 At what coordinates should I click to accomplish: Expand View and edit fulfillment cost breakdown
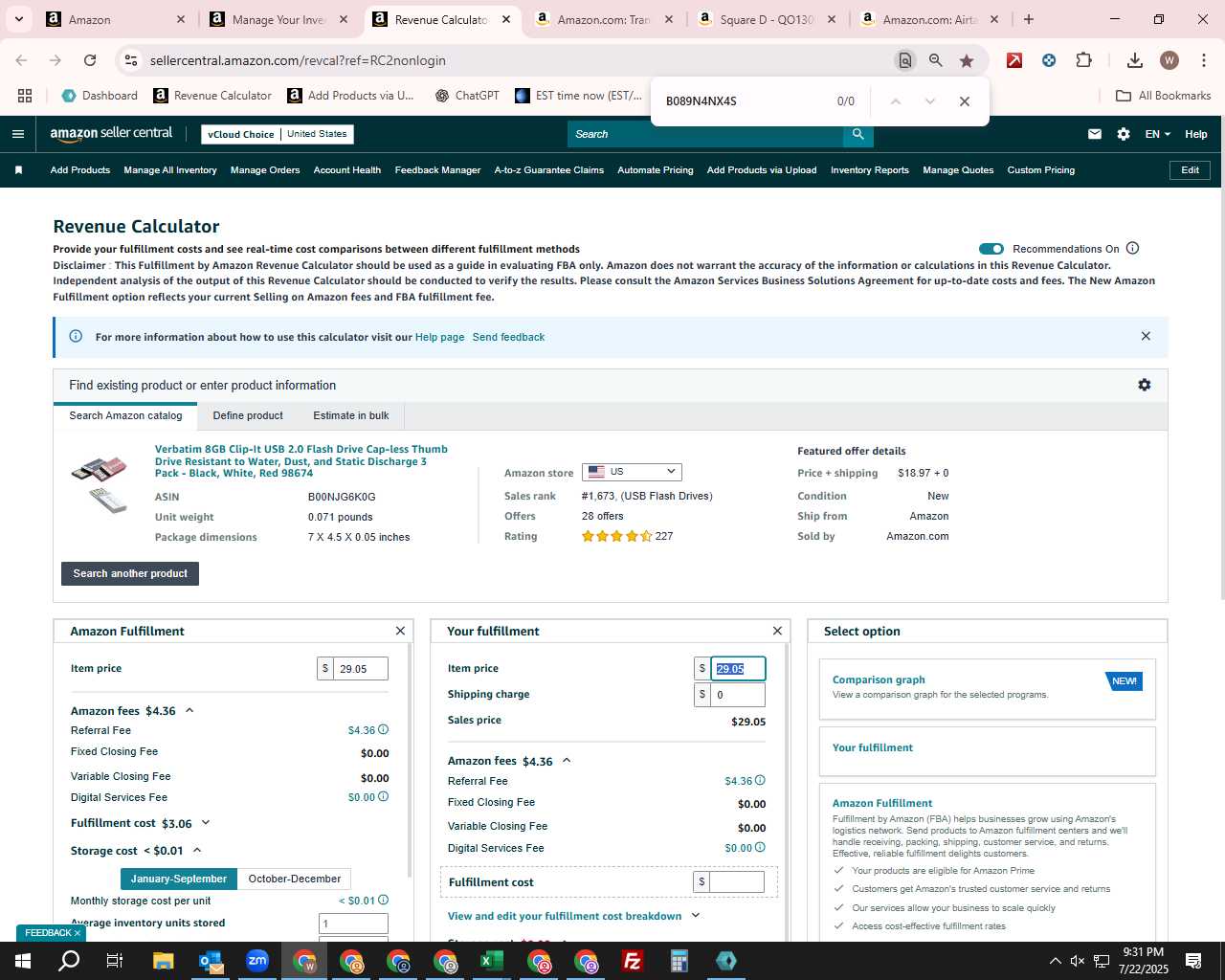click(573, 916)
